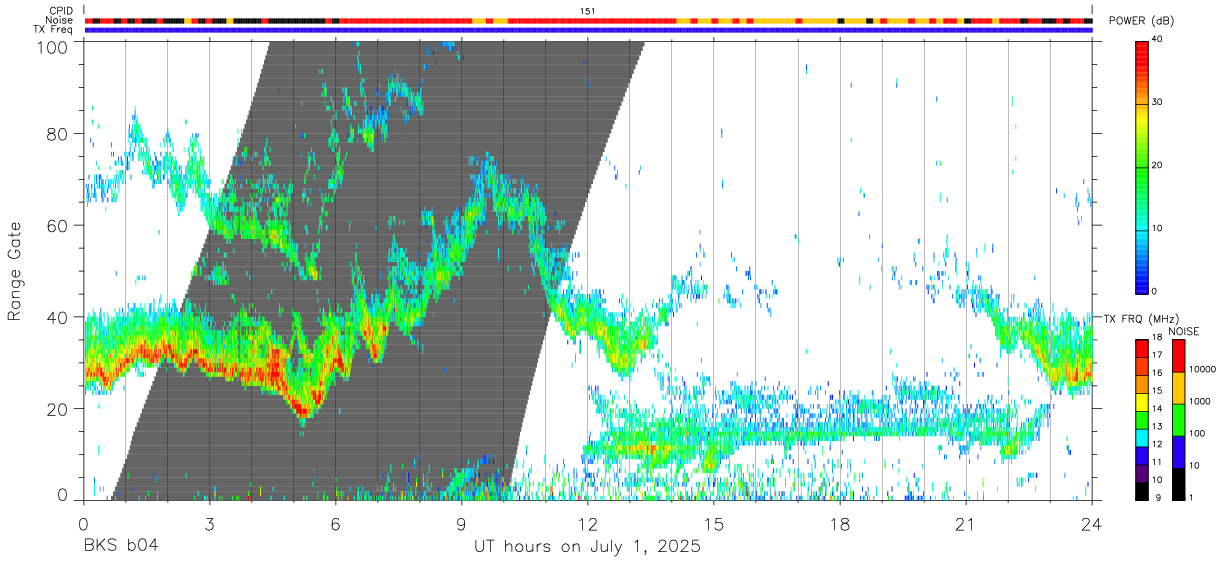Click the UT hours axis tick '18'

coord(840,523)
